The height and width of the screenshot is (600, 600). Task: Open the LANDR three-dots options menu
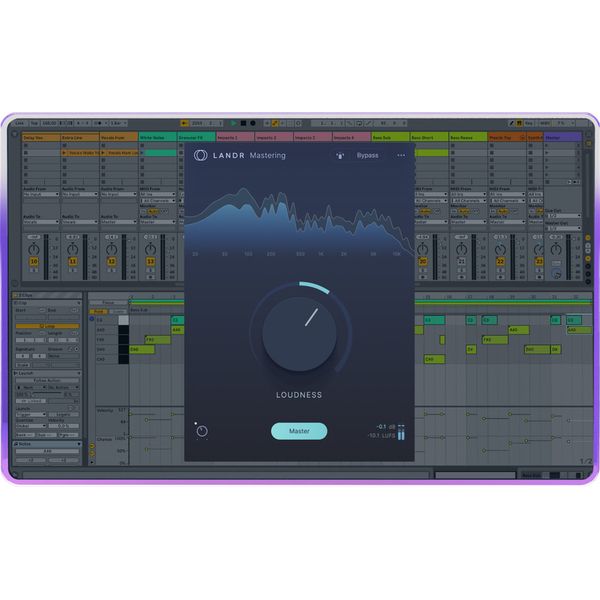click(401, 155)
